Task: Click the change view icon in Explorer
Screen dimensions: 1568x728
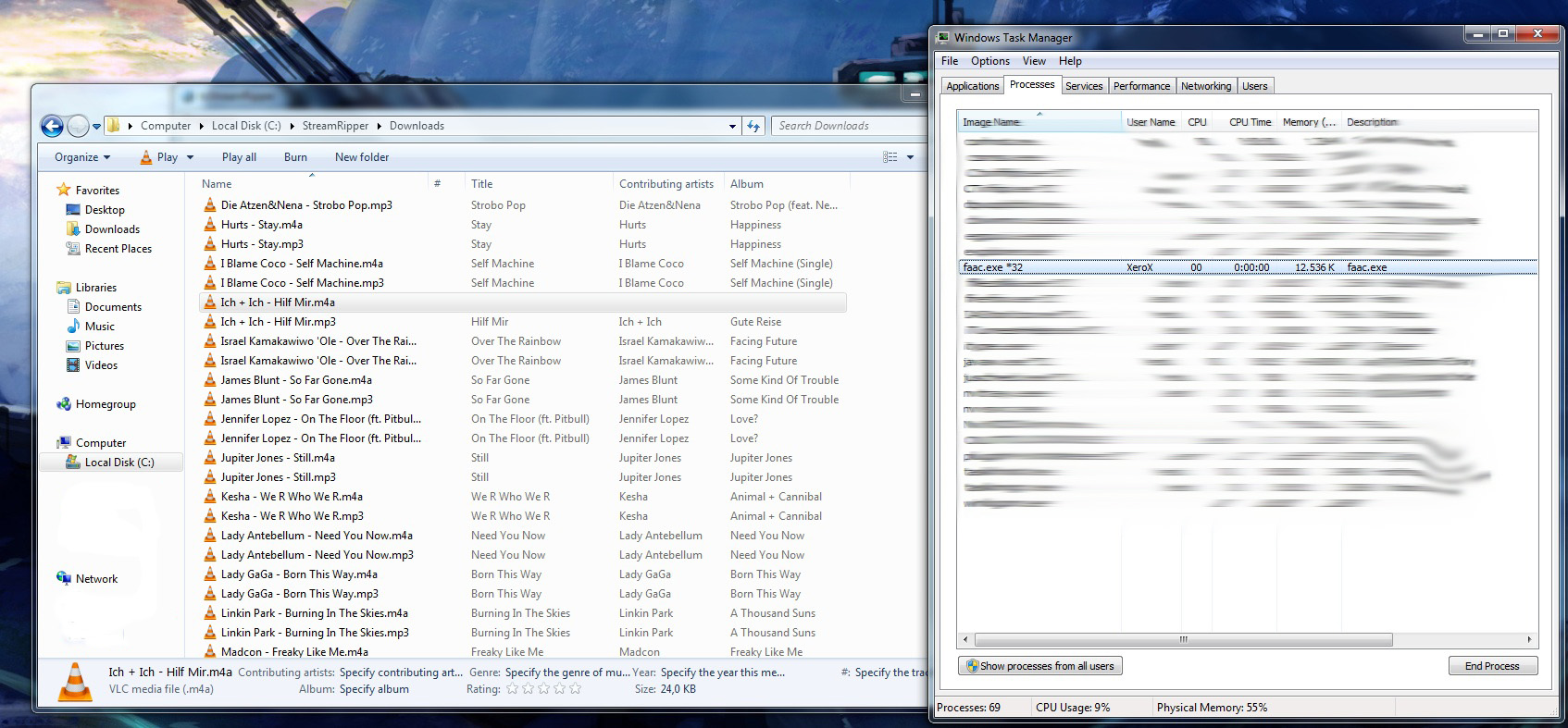Action: point(890,157)
